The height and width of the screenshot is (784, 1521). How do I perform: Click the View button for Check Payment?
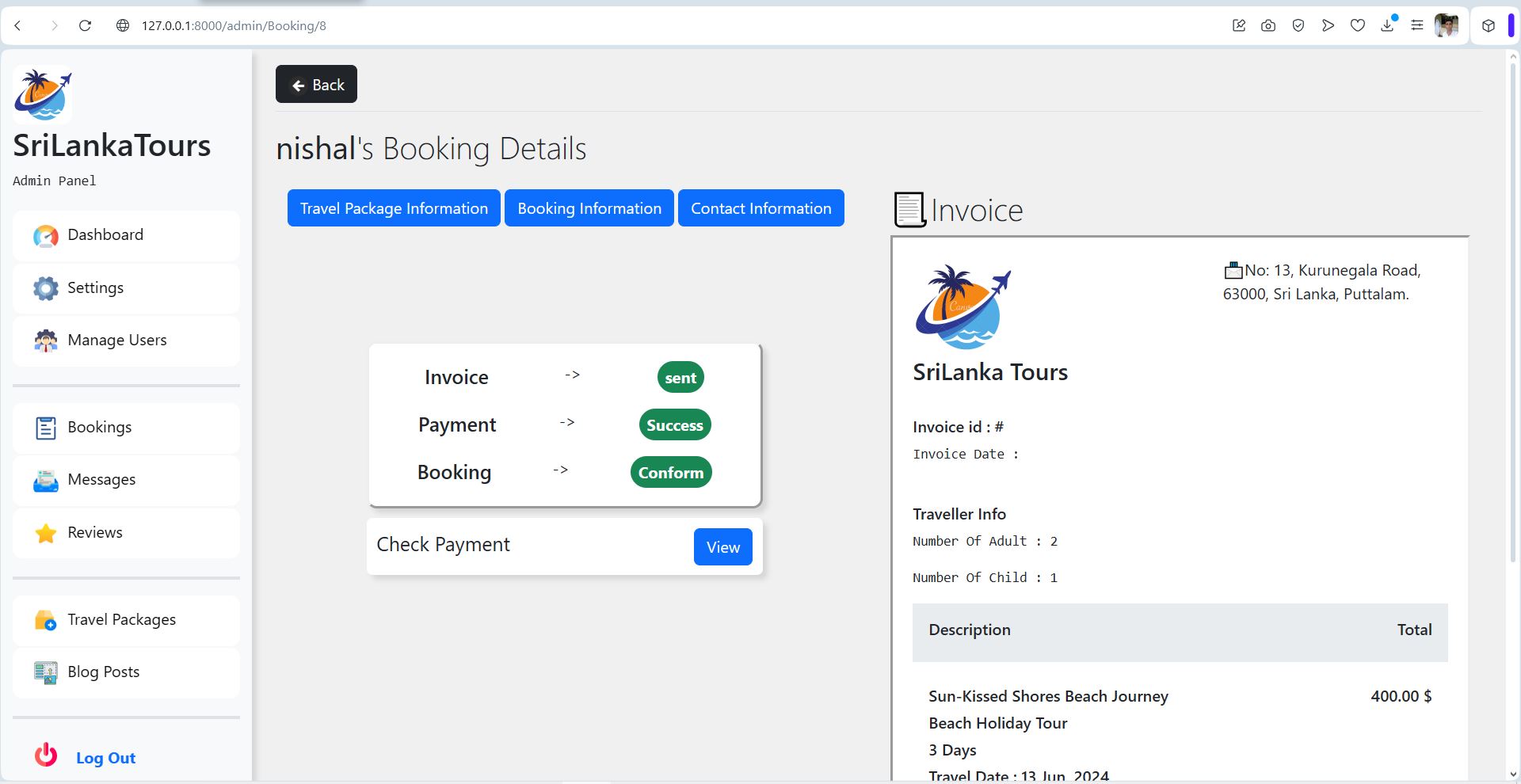723,547
